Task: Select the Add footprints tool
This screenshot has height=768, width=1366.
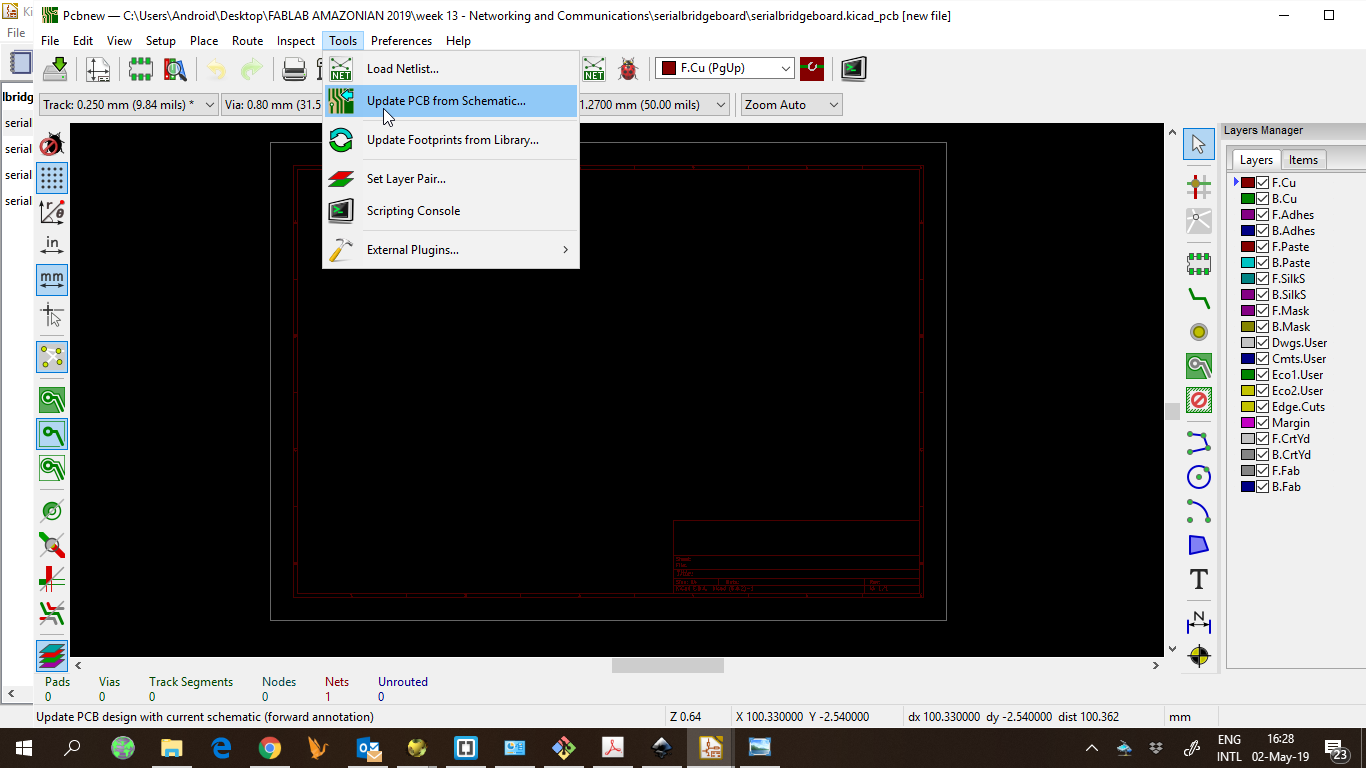Action: coord(1198,263)
